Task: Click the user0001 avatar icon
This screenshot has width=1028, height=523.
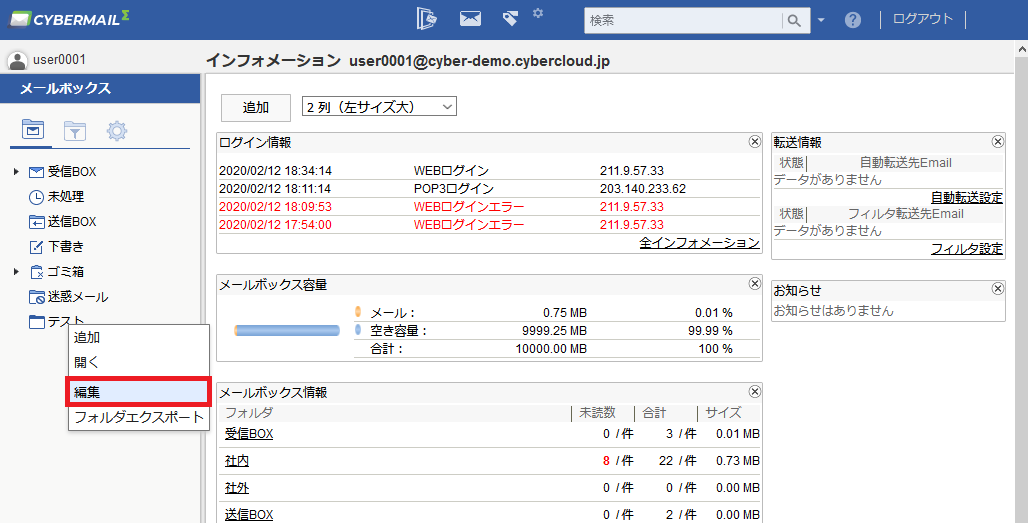Action: coord(16,60)
